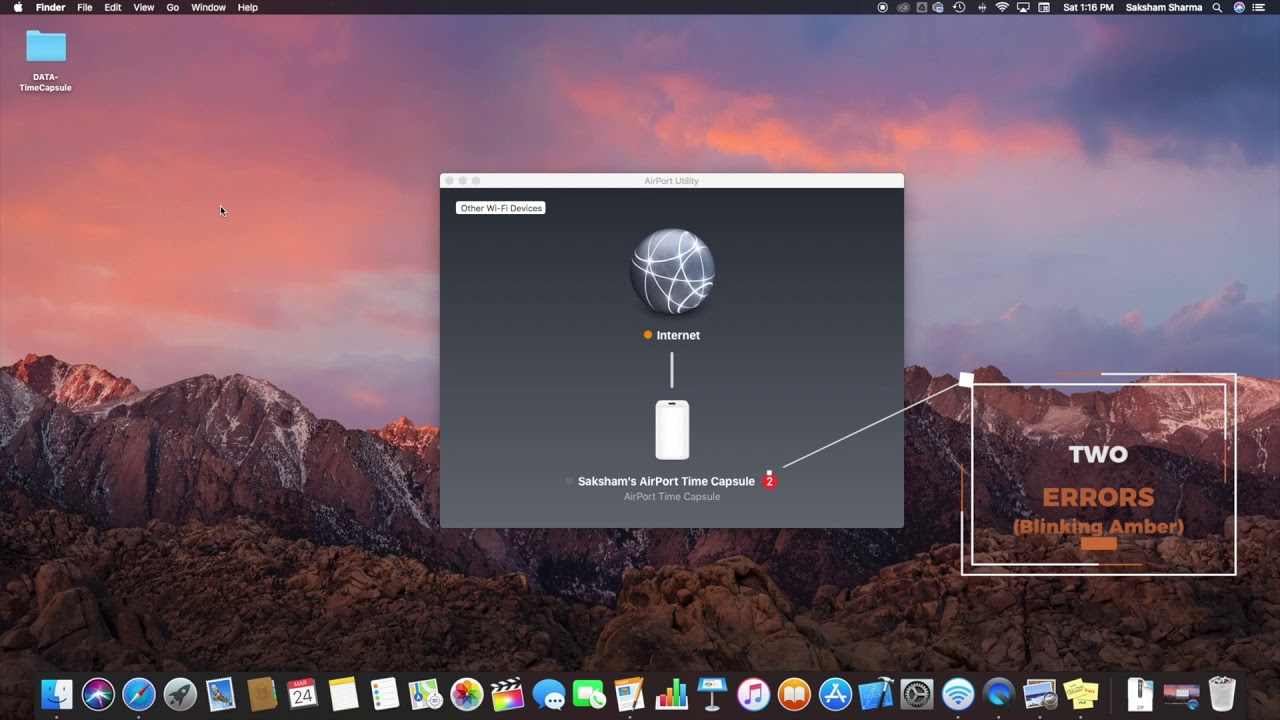1280x720 pixels.
Task: Select the Internet globe icon in AirPort Utility
Action: (x=672, y=272)
